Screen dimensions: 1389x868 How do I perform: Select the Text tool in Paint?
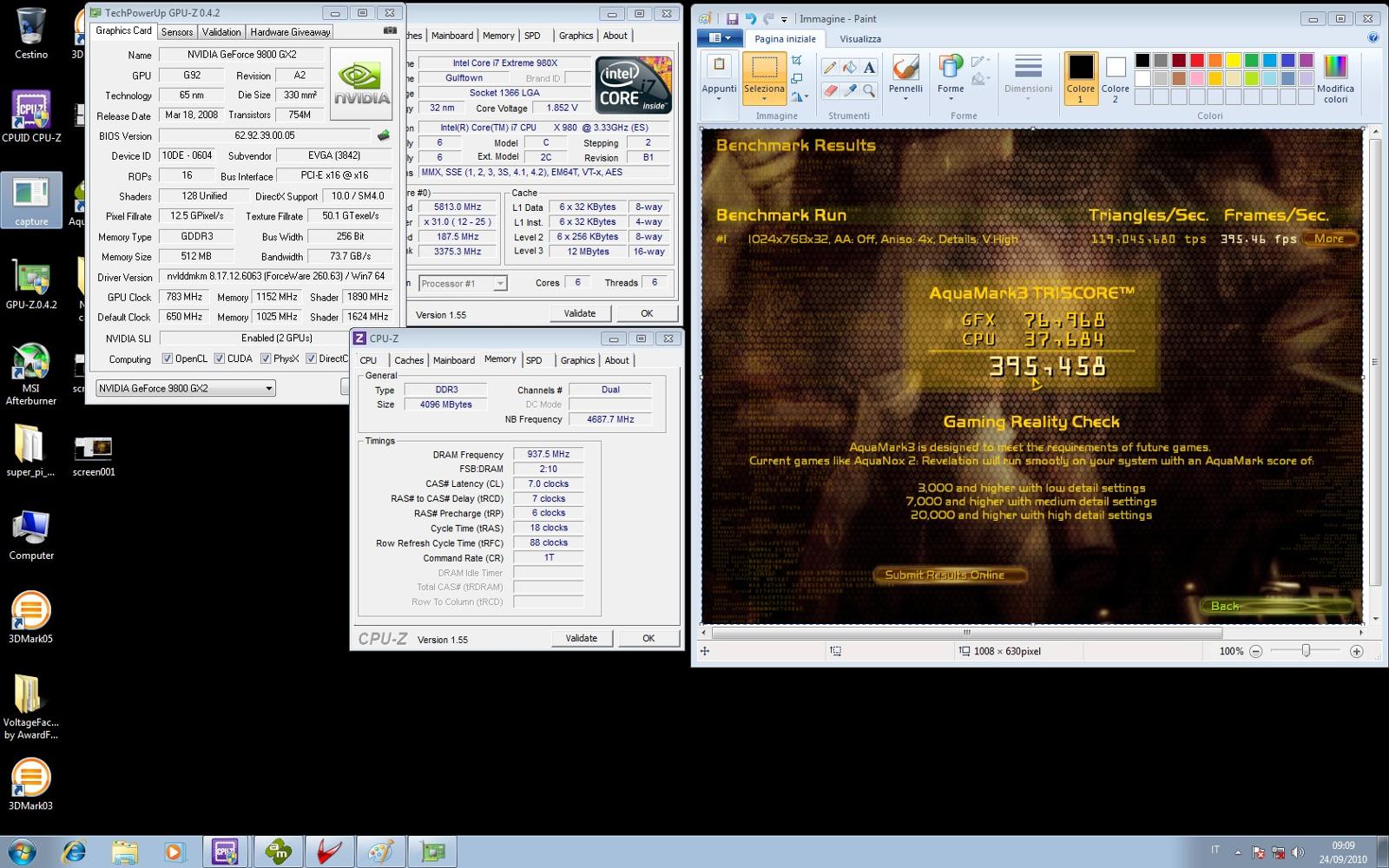click(869, 68)
